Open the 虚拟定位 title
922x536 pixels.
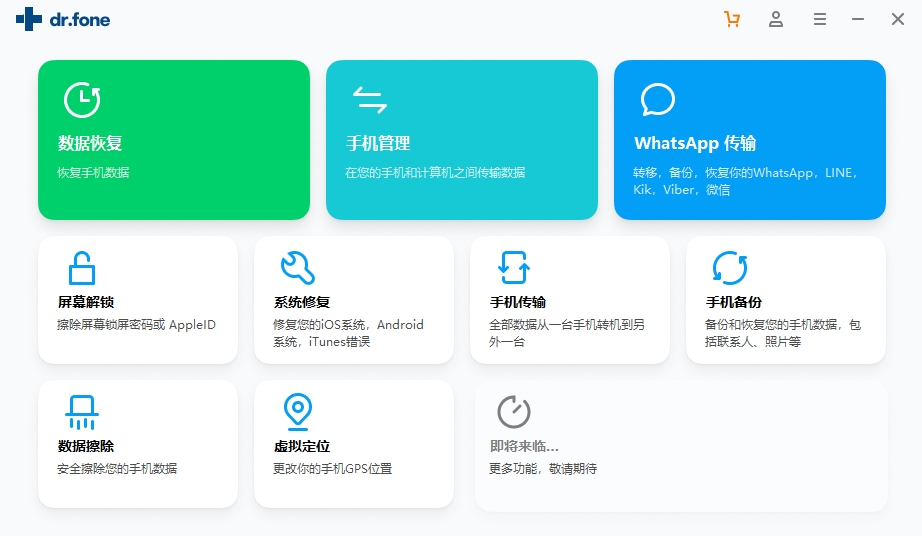pyautogui.click(x=302, y=446)
